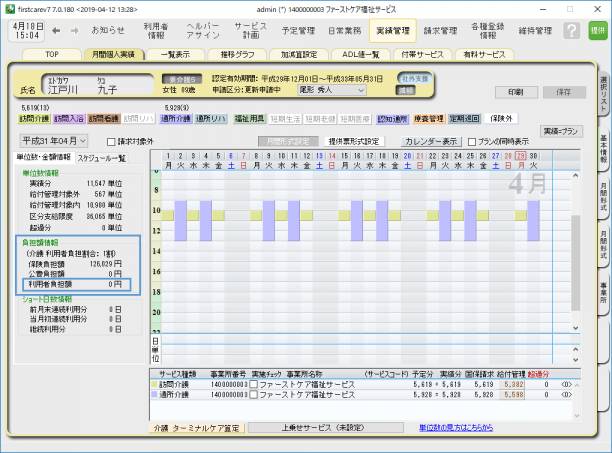This screenshot has height=453, width=612.
Task: Click the calendar grid vertical scrollbar
Action: click(575, 250)
